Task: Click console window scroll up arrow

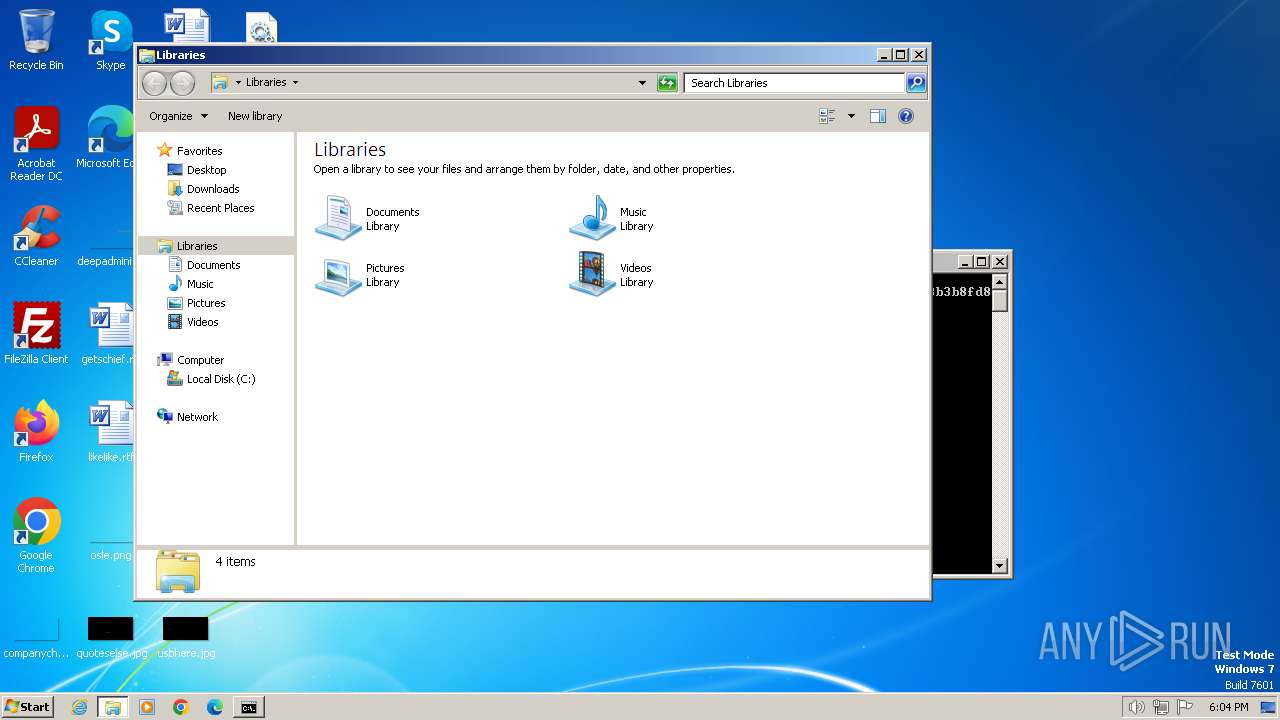Action: tap(999, 281)
